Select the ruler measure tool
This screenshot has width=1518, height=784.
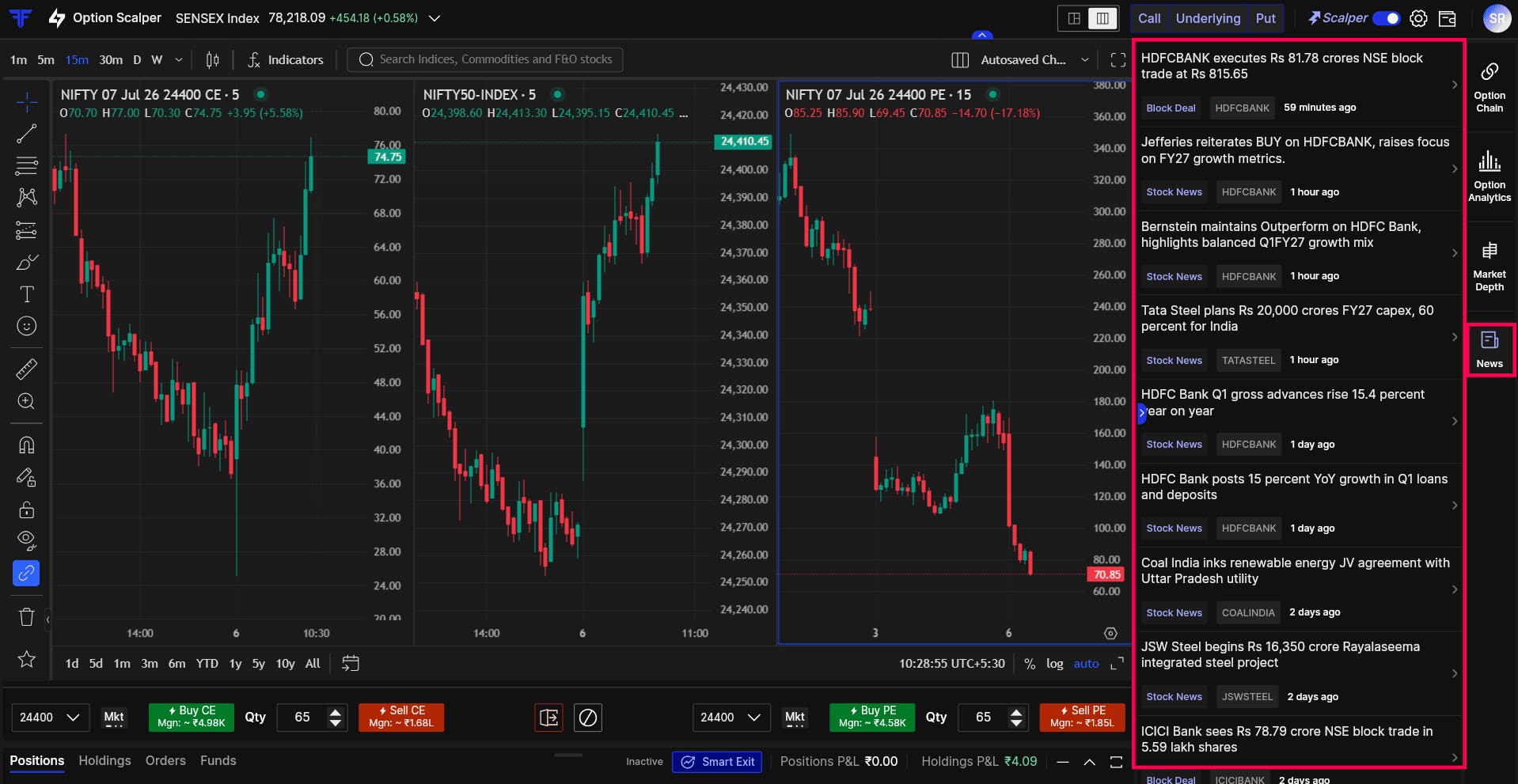26,369
